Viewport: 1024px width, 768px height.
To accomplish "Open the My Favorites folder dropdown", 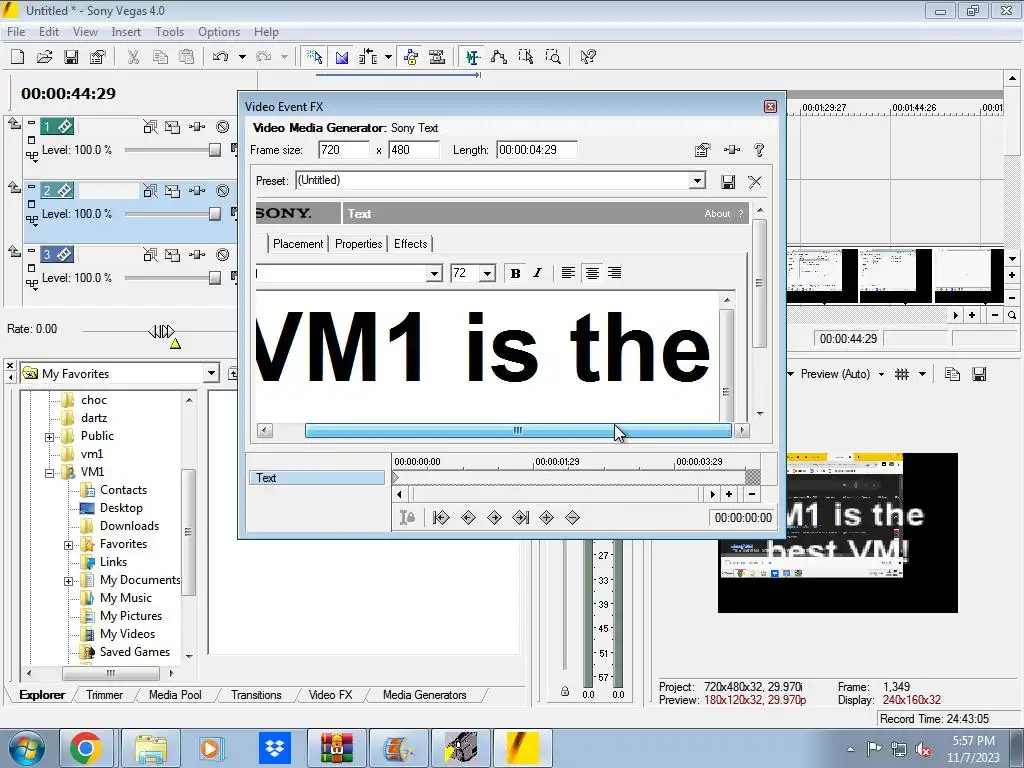I will [x=211, y=374].
